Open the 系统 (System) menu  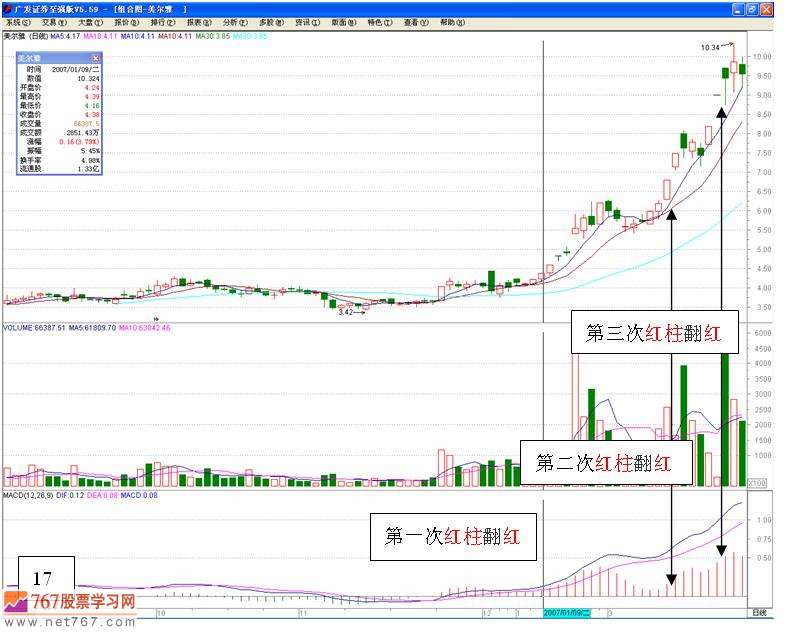coord(16,21)
